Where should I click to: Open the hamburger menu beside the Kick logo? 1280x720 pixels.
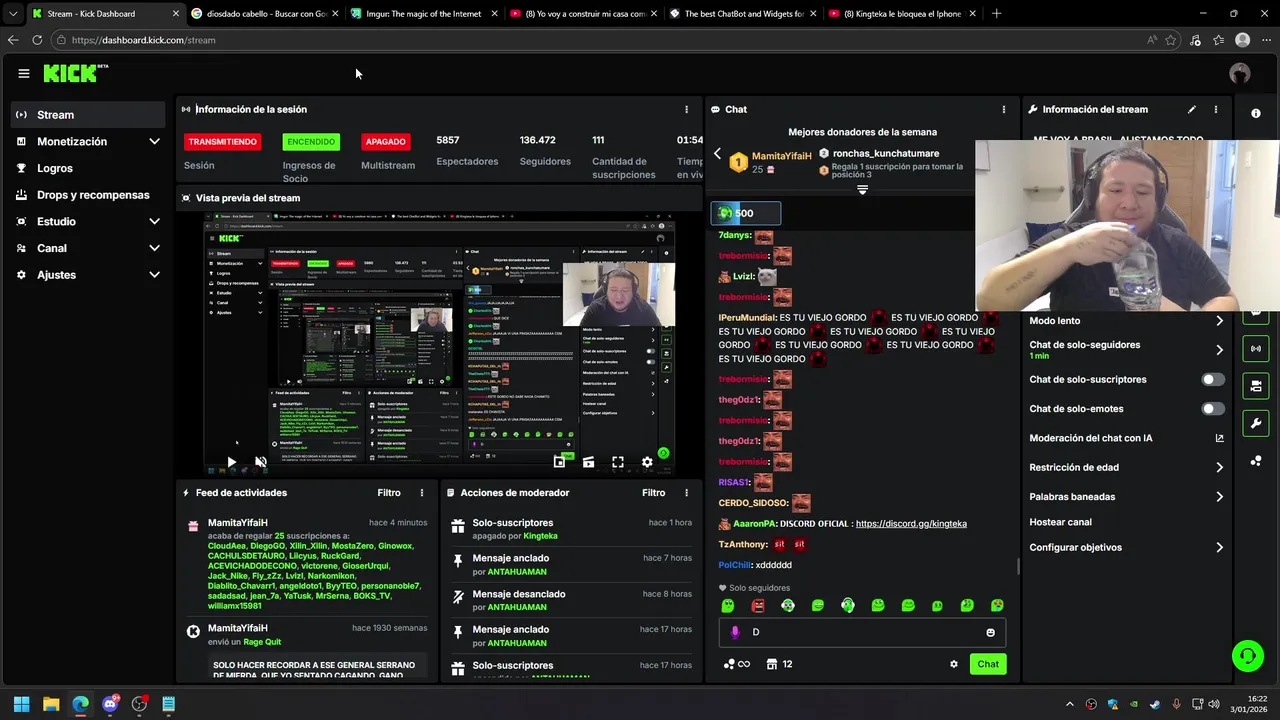[23, 73]
